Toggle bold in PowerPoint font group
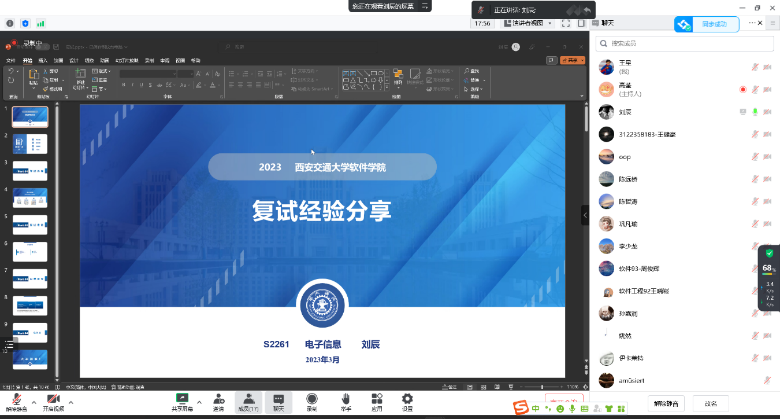The height and width of the screenshot is (419, 780). [123, 85]
